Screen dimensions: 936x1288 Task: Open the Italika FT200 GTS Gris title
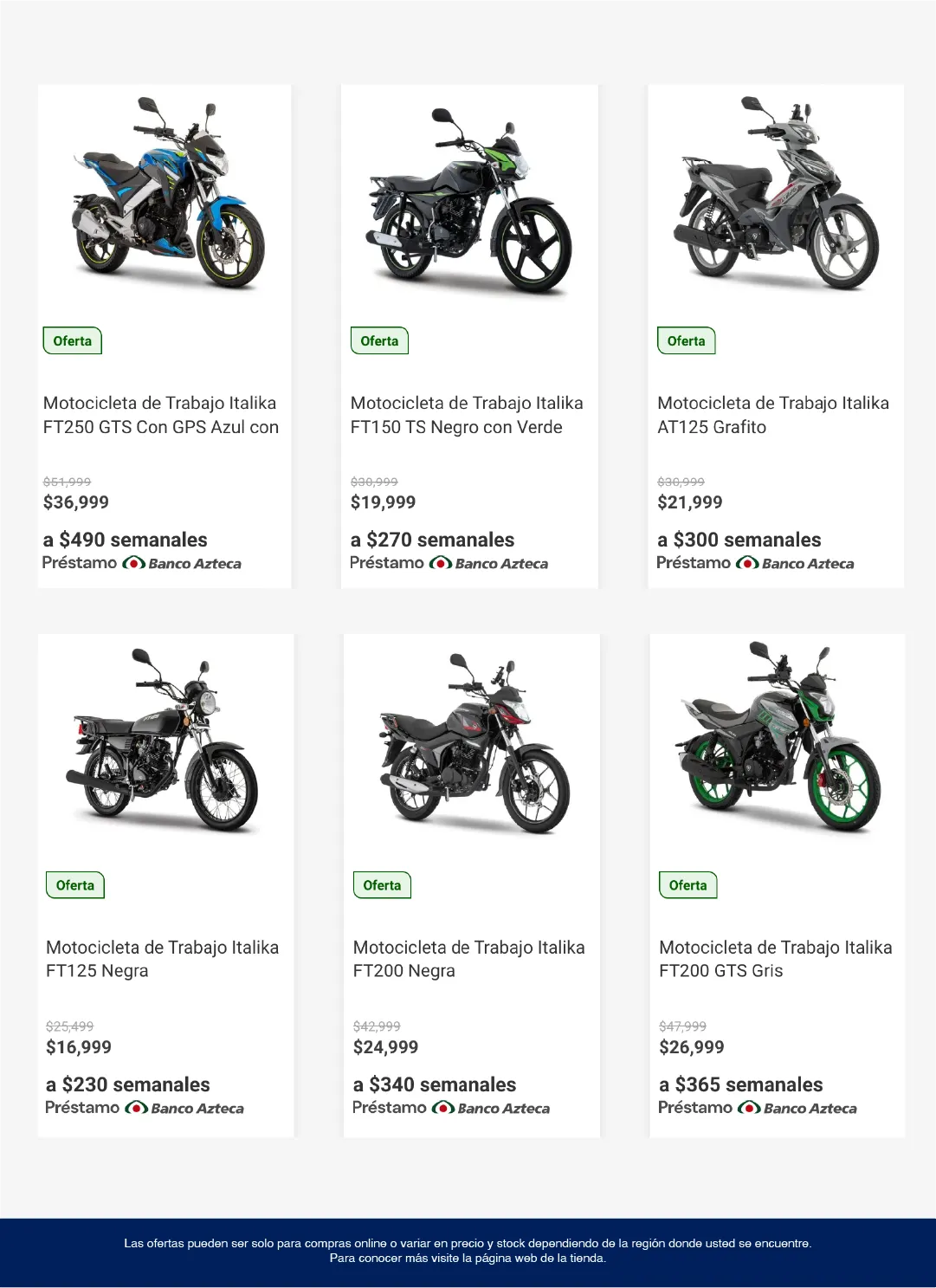(775, 959)
